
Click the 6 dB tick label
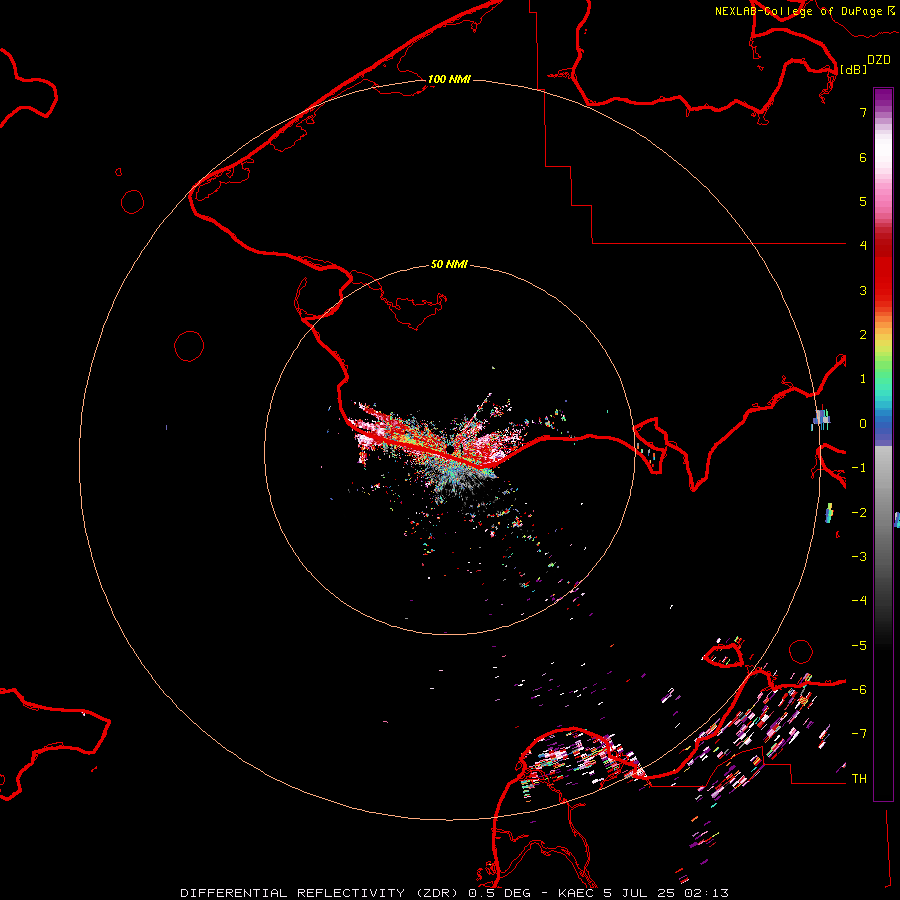pyautogui.click(x=863, y=157)
